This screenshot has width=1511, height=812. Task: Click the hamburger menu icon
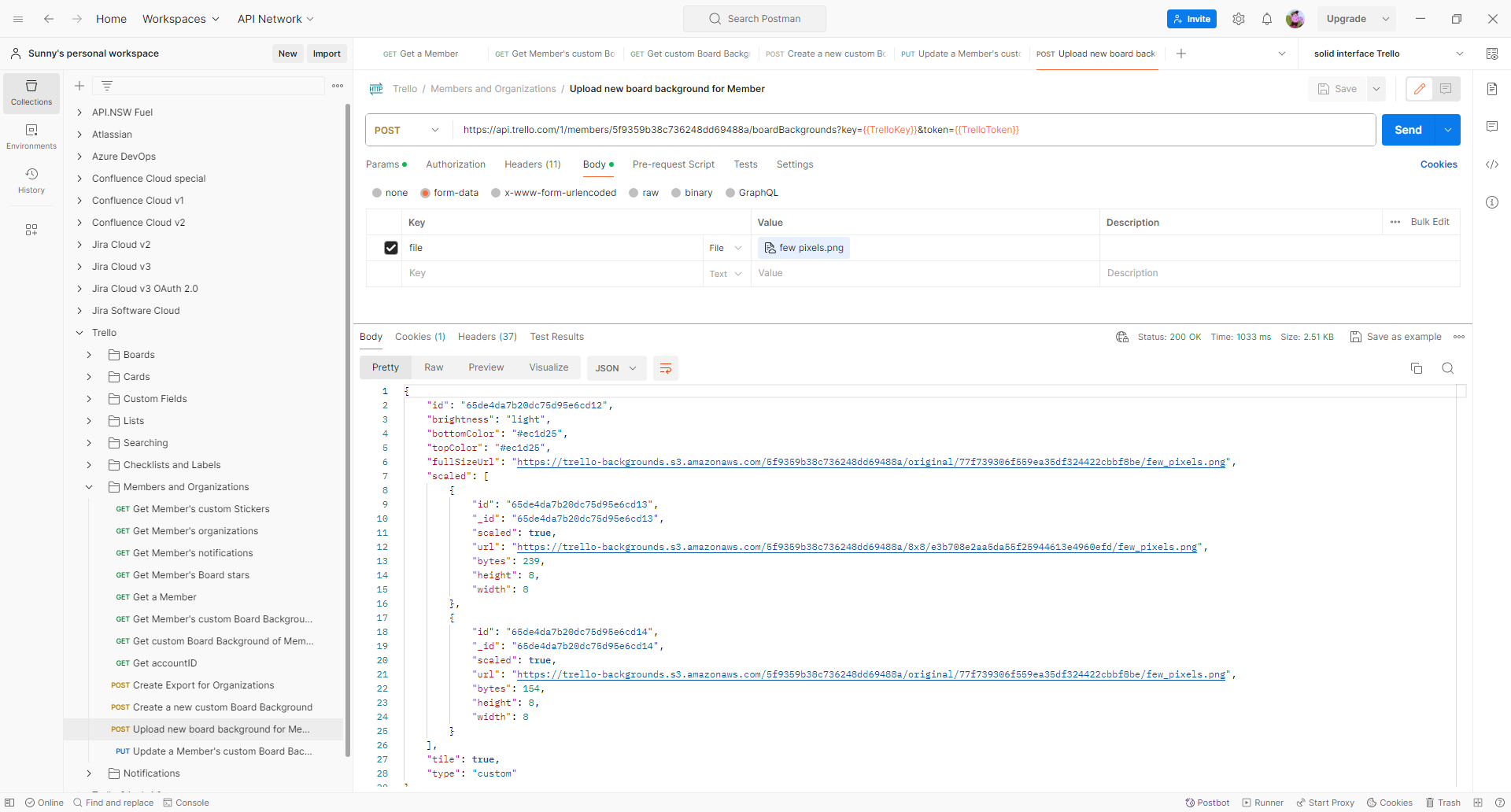pyautogui.click(x=18, y=19)
